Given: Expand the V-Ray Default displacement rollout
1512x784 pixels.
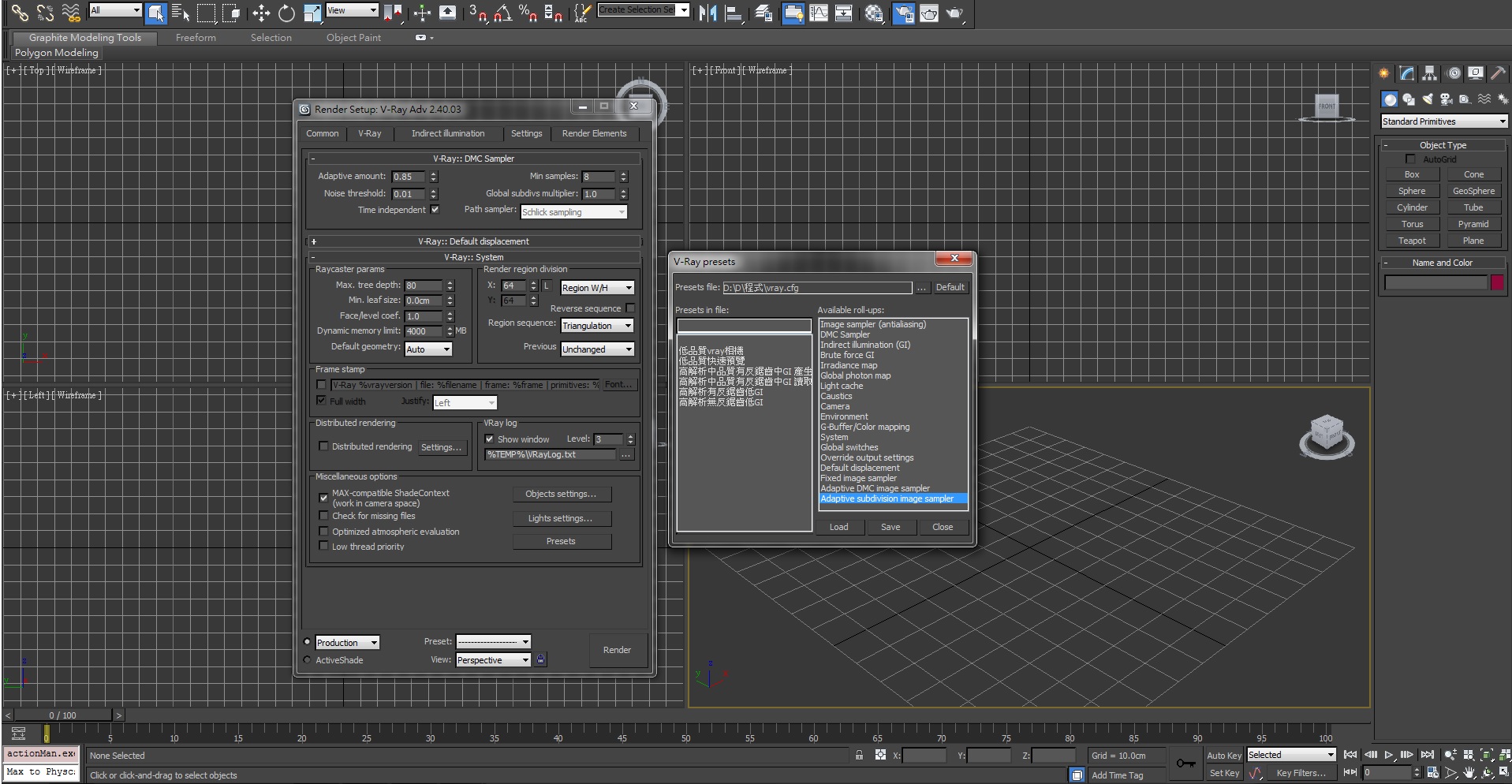Looking at the screenshot, I should pos(473,241).
